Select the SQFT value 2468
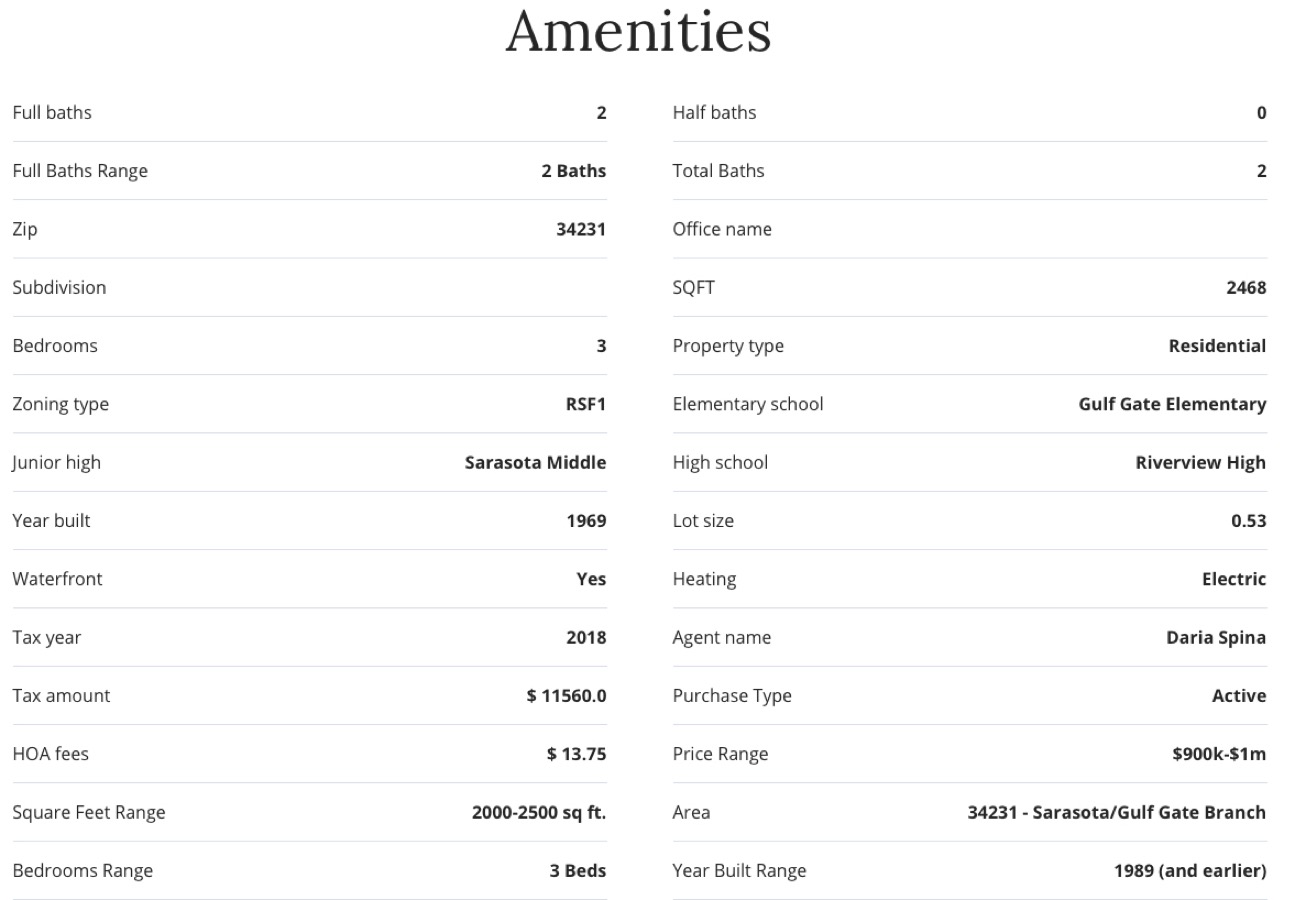 pyautogui.click(x=1245, y=288)
